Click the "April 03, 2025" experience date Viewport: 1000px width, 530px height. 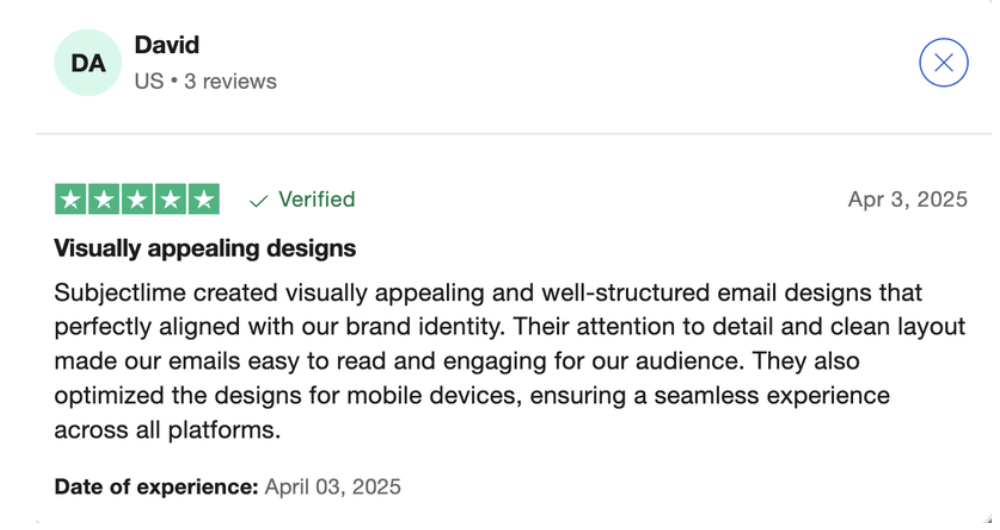[333, 487]
